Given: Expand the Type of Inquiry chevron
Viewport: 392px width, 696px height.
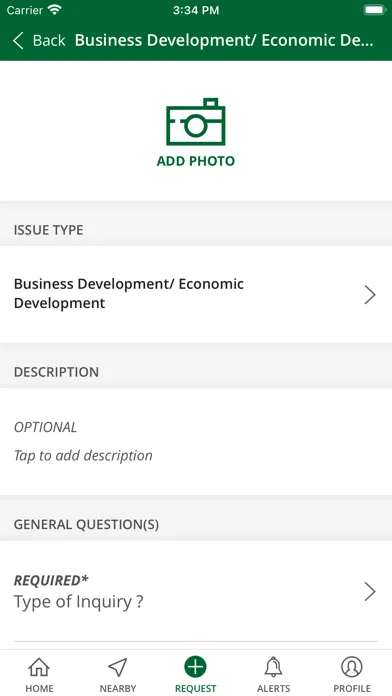Looking at the screenshot, I should pyautogui.click(x=370, y=592).
